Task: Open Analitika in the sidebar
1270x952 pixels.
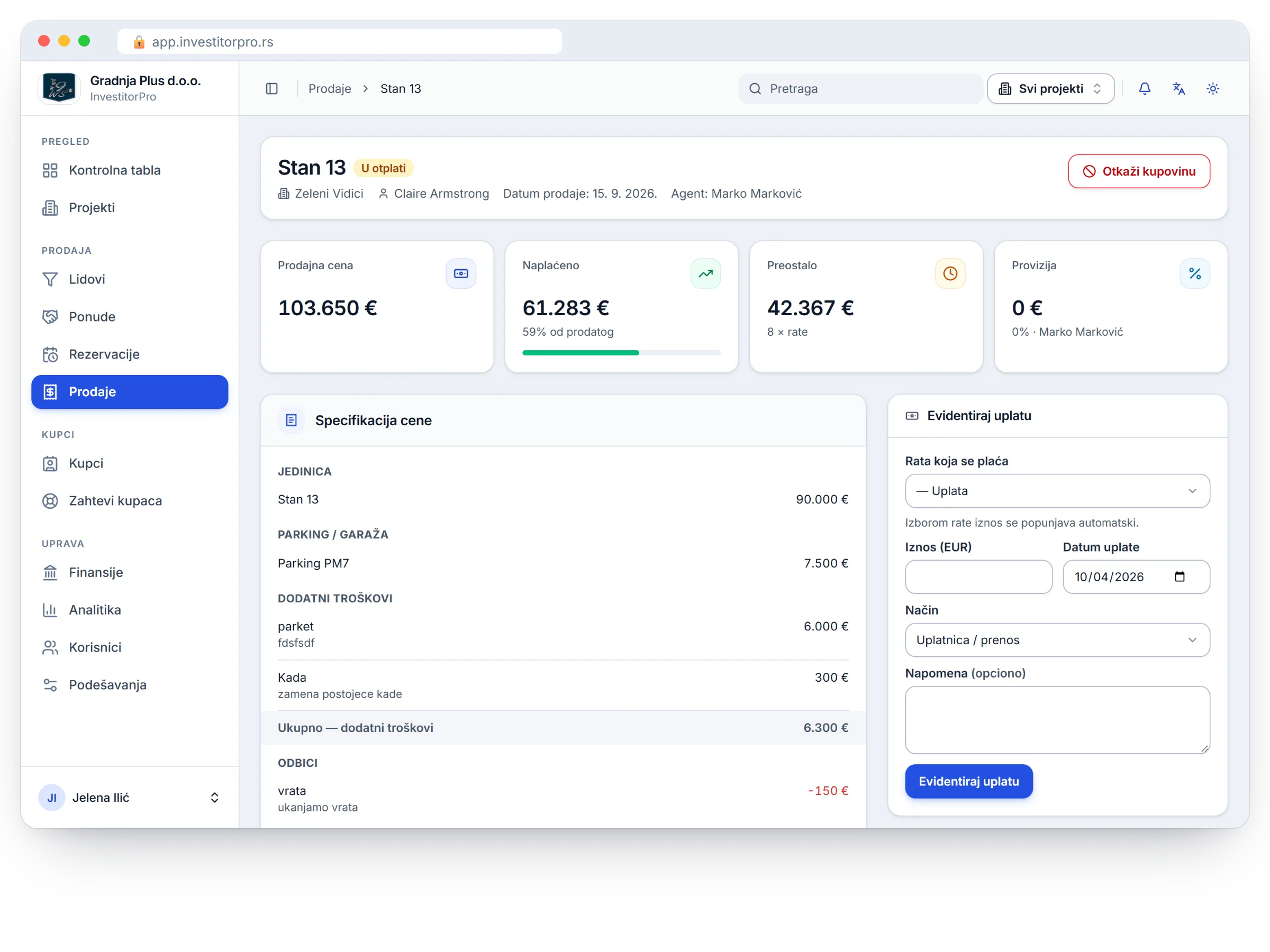Action: click(130, 609)
